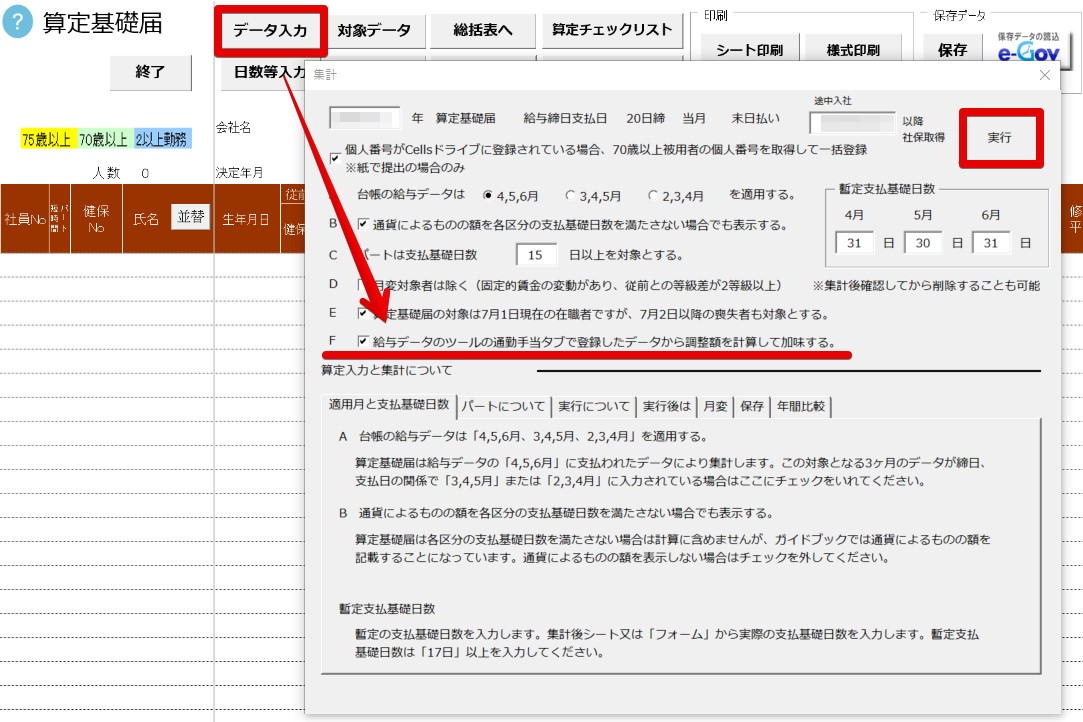This screenshot has width=1083, height=722.
Task: Select the 4,5,6月 radio option
Action: pos(488,196)
